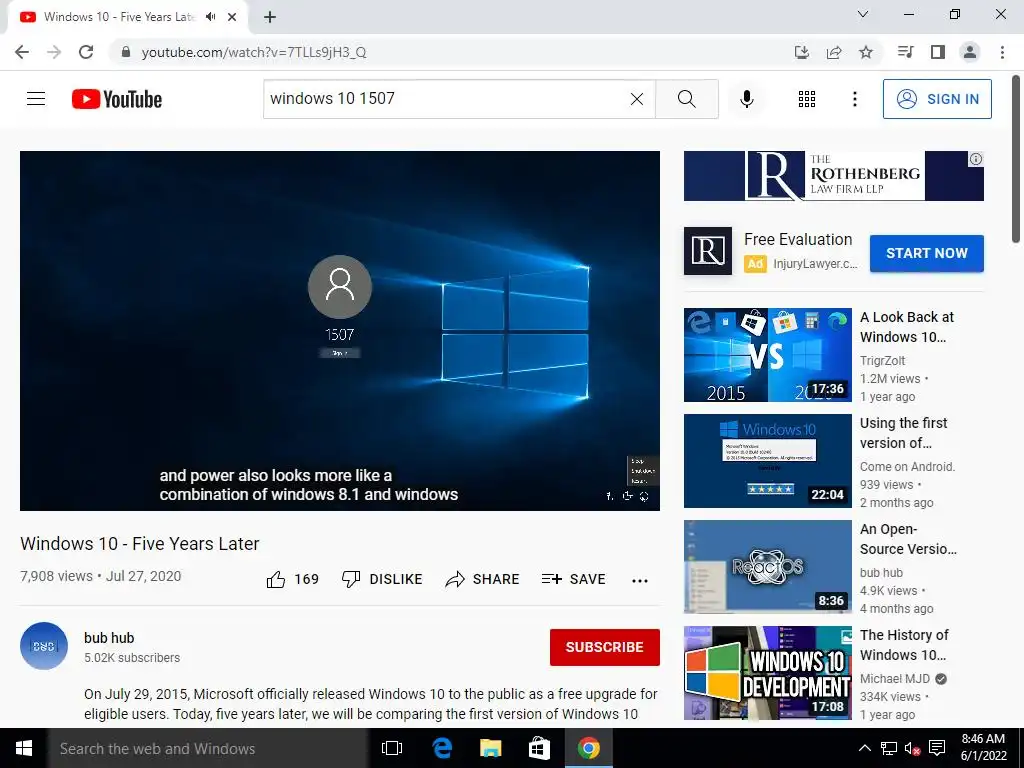Open the tab search chevron
Viewport: 1024px width, 768px height.
pyautogui.click(x=863, y=14)
